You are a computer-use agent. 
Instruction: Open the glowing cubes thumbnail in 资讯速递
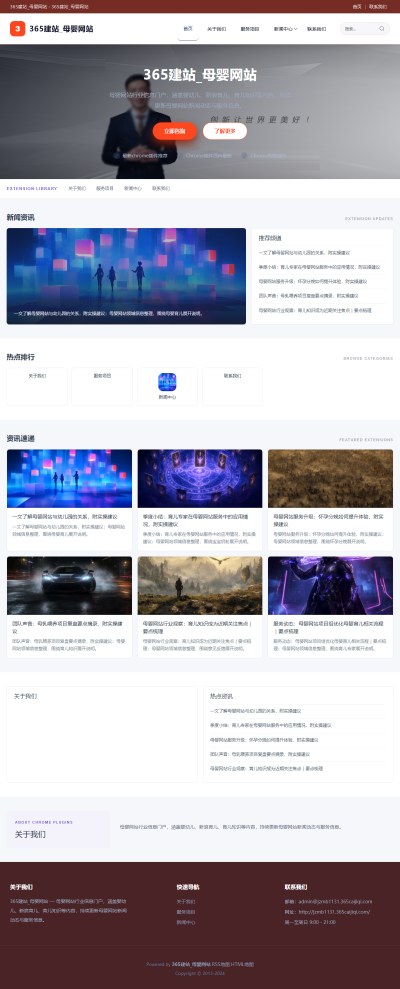click(69, 478)
